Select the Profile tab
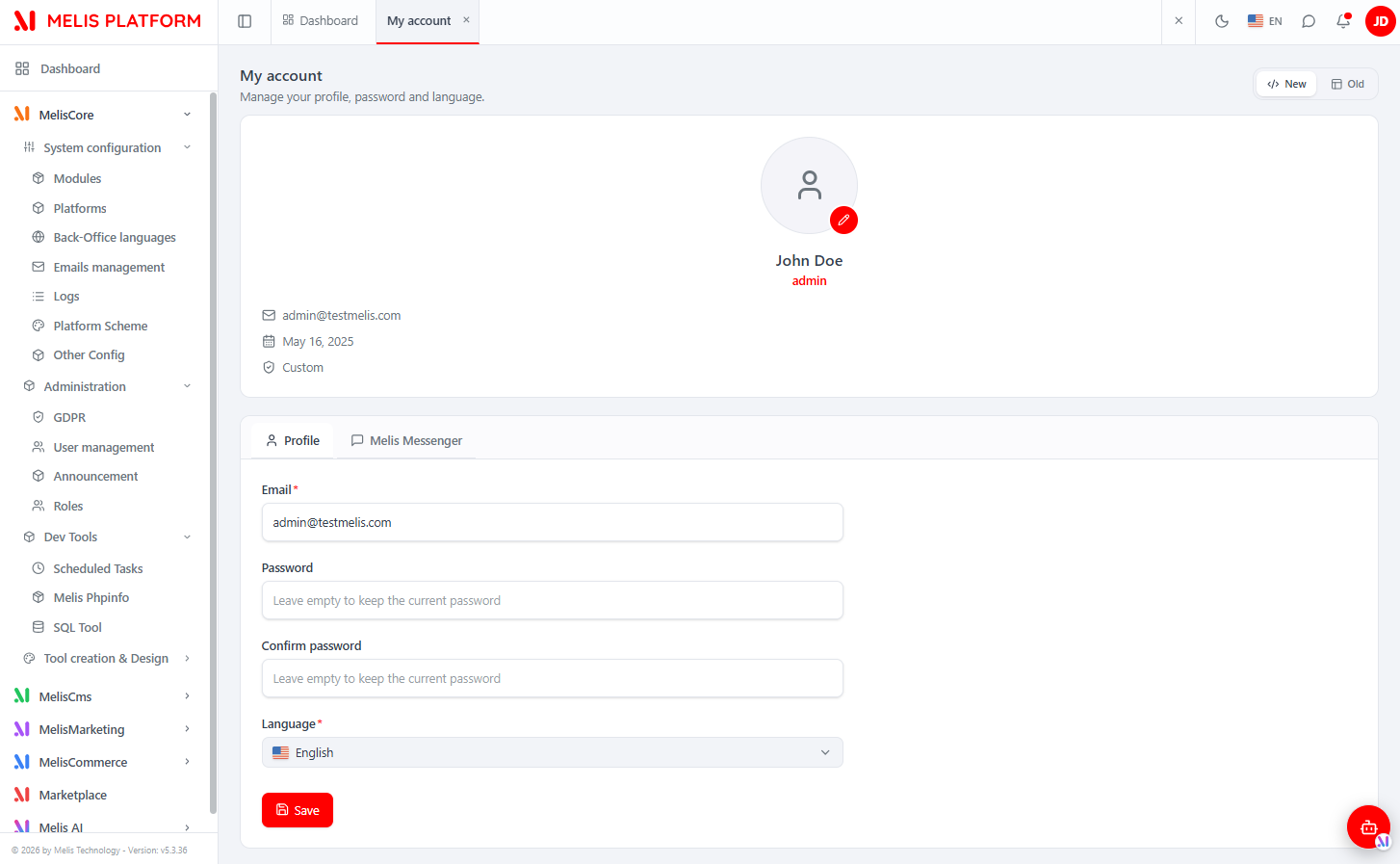Image resolution: width=1400 pixels, height=864 pixels. click(x=293, y=441)
